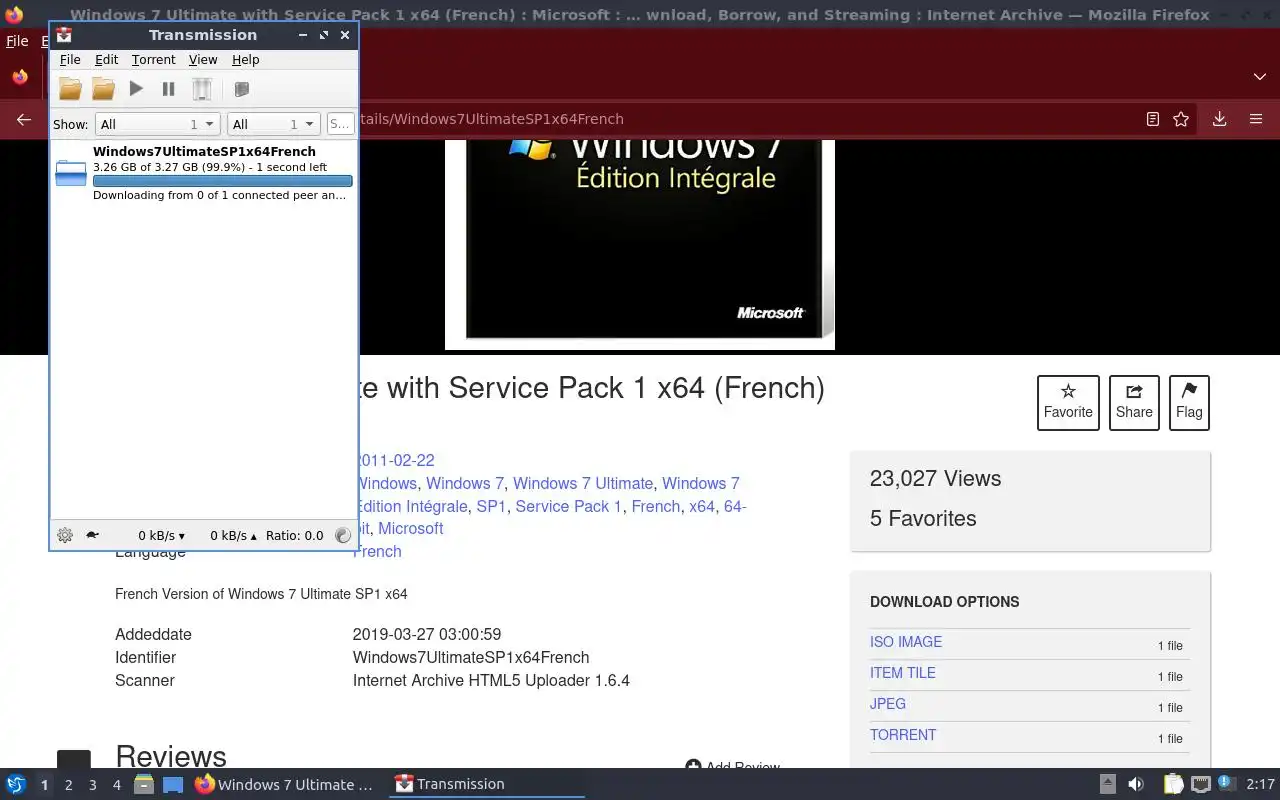Open torrent properties icon in toolbar
The image size is (1280, 800).
241,89
